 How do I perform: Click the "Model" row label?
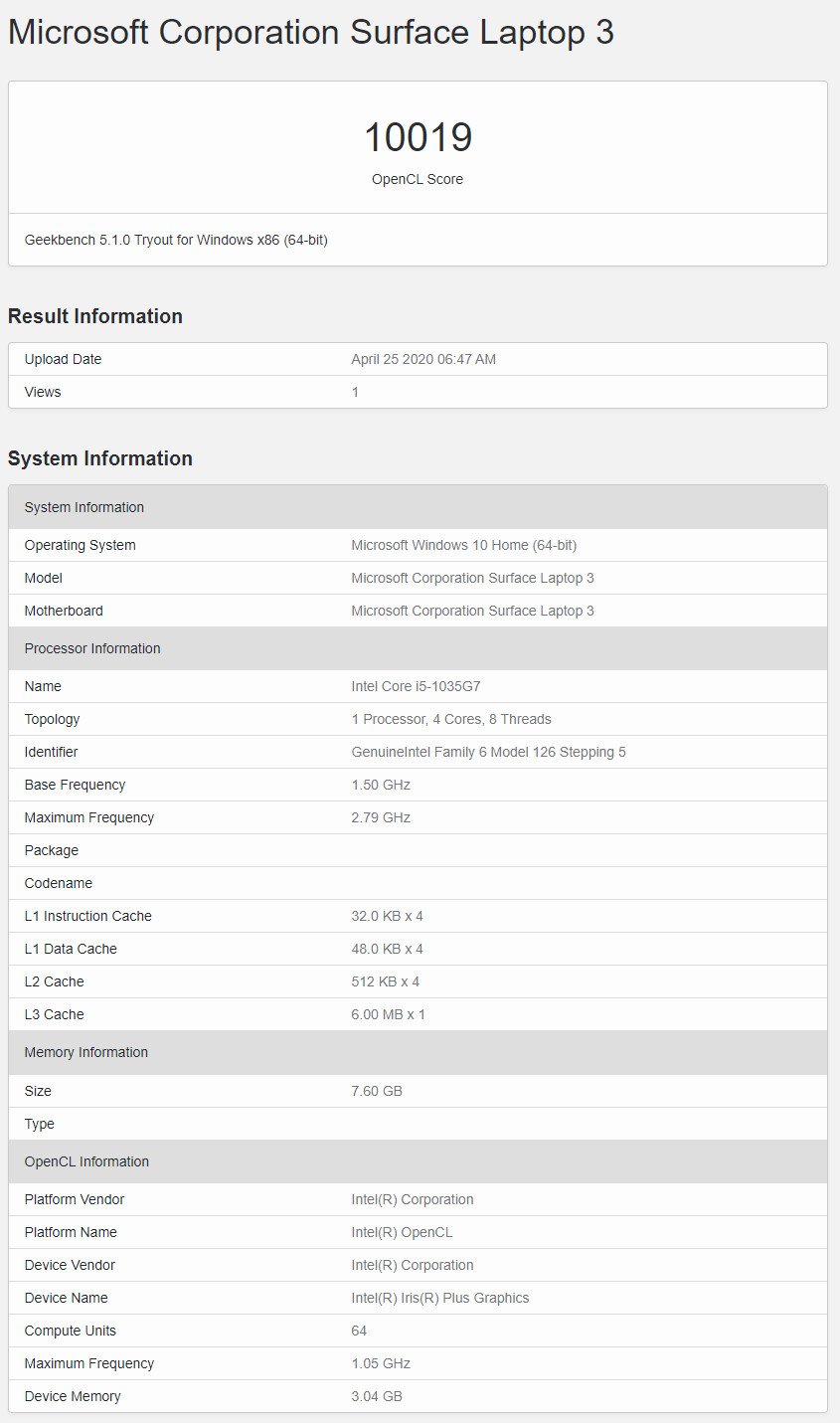pyautogui.click(x=44, y=578)
